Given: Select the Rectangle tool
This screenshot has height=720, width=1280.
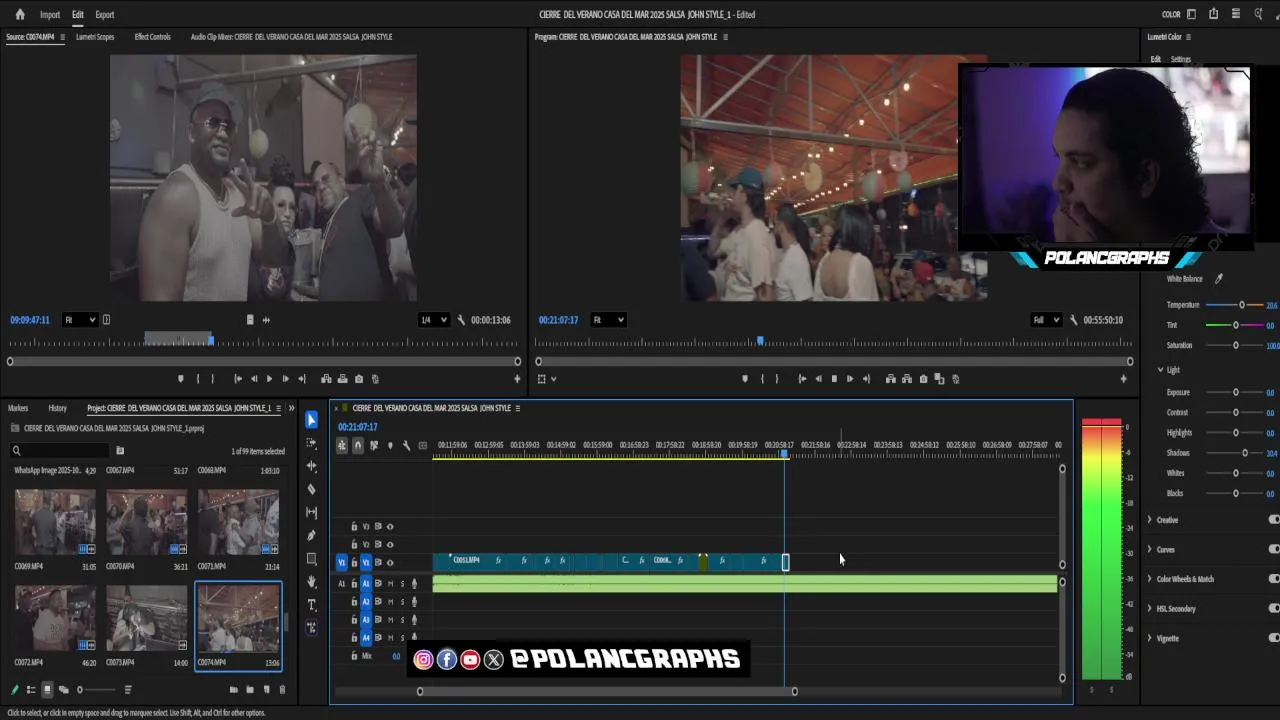Looking at the screenshot, I should point(311,559).
